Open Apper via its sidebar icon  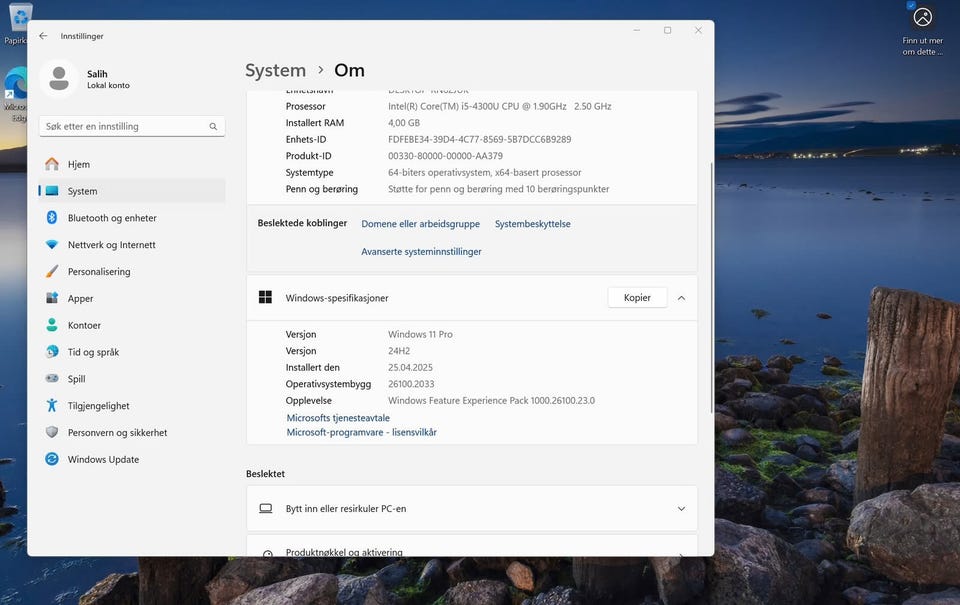(x=52, y=298)
